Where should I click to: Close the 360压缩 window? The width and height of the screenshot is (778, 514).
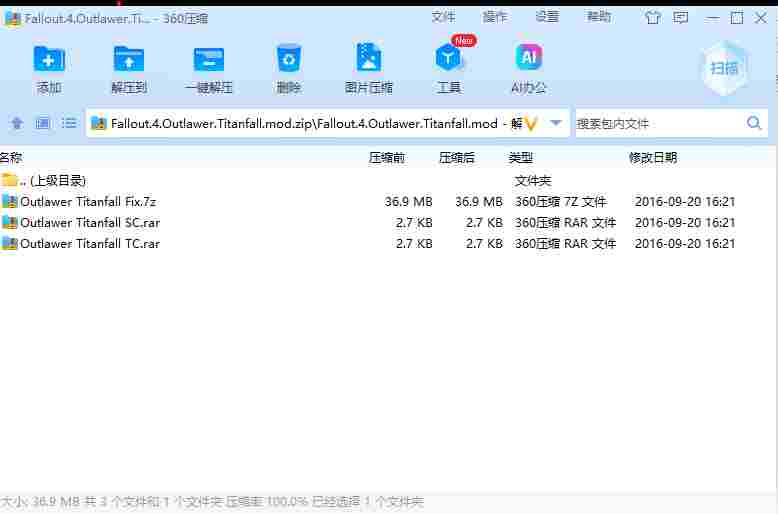[760, 18]
